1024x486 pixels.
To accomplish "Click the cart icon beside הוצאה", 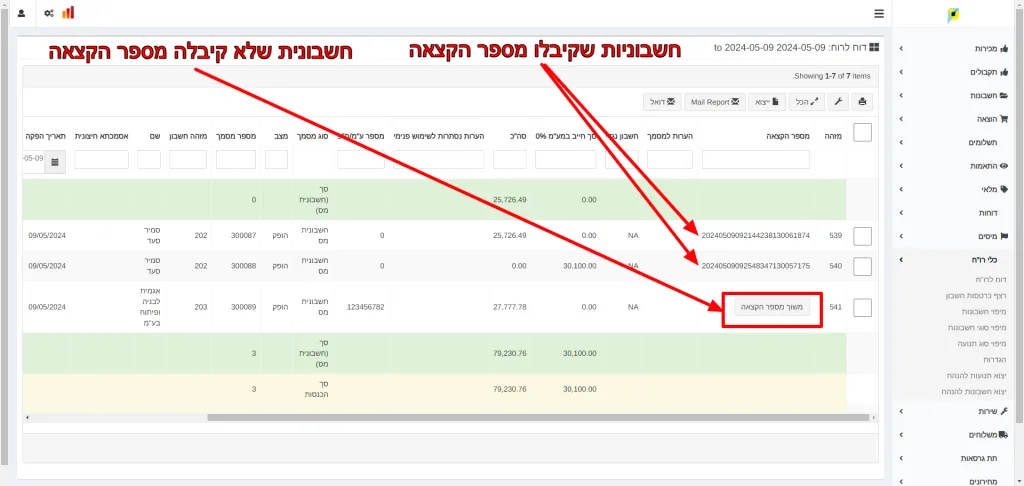I will (x=1004, y=119).
